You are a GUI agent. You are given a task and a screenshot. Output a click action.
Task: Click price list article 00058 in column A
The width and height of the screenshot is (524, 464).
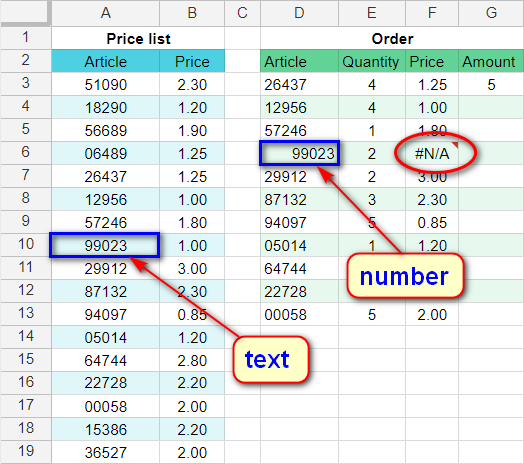[x=105, y=406]
